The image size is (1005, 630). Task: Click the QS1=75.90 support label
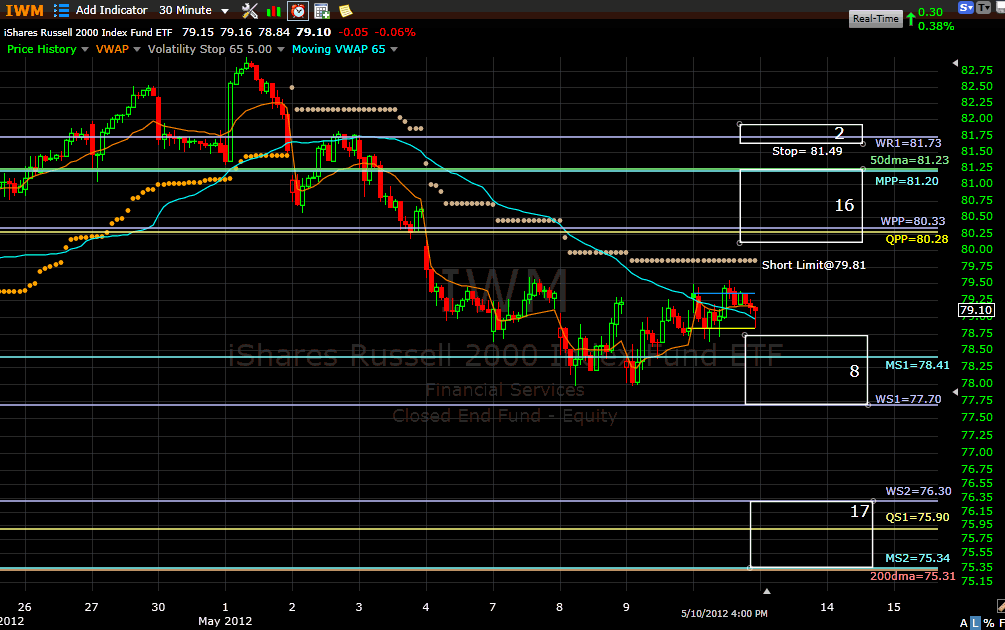pos(917,517)
